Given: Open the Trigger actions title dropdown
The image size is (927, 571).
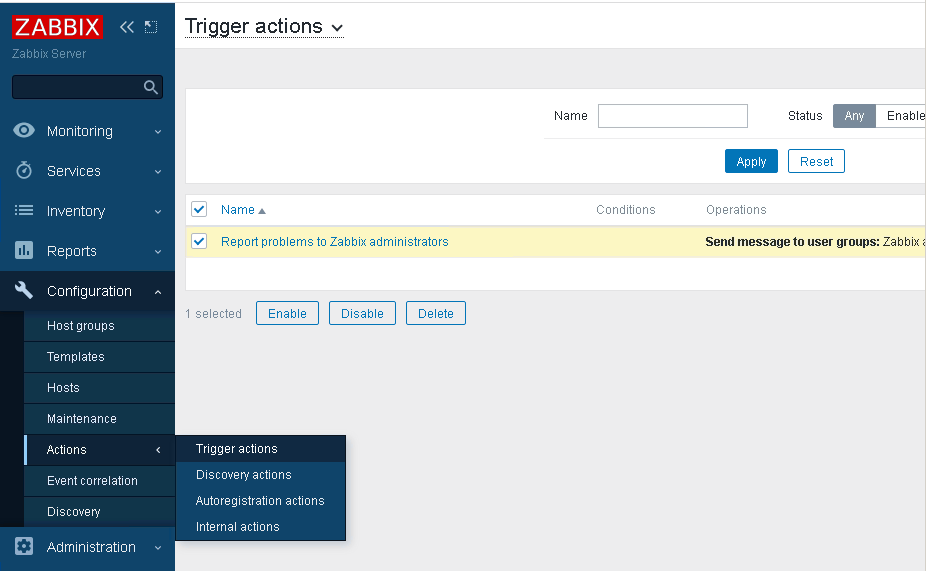Looking at the screenshot, I should tap(264, 27).
